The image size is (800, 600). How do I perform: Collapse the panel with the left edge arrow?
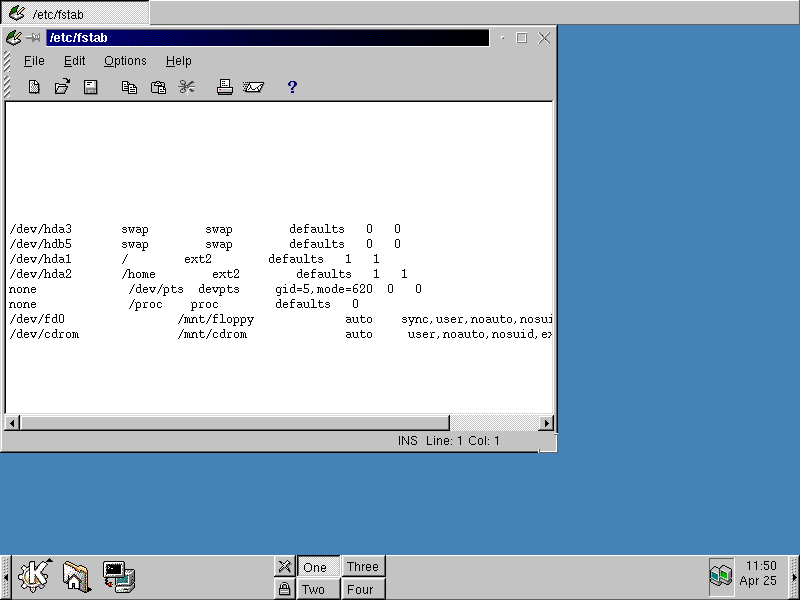point(6,576)
